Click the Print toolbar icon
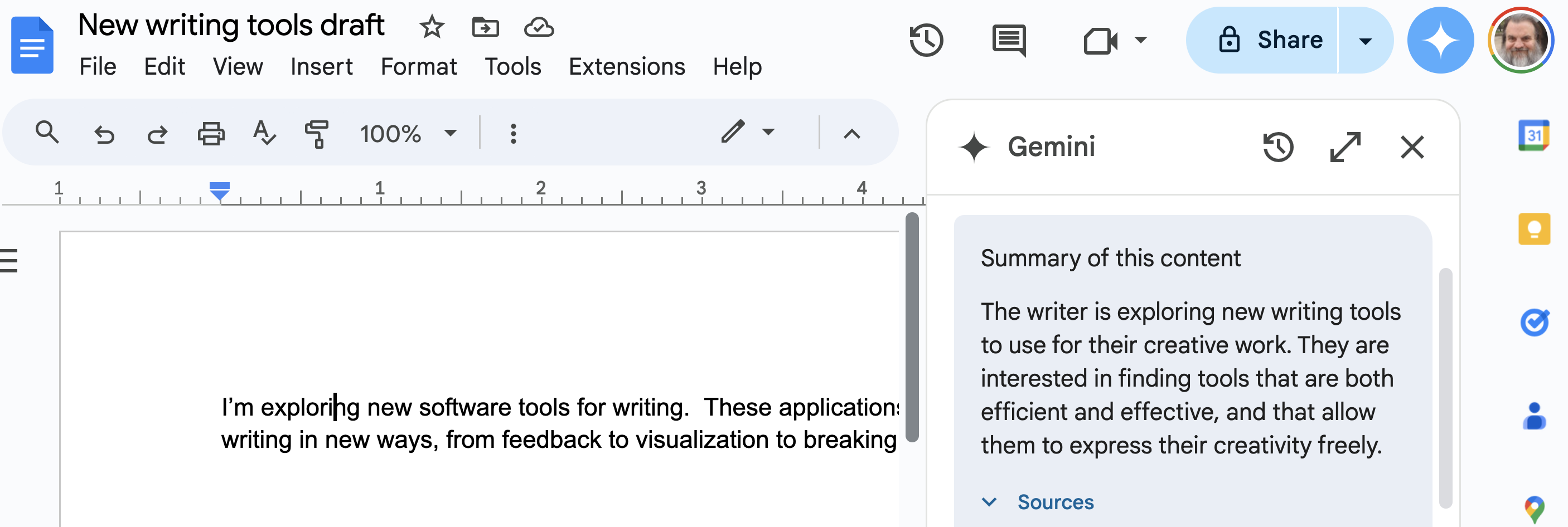Viewport: 1568px width, 527px height. coord(211,133)
